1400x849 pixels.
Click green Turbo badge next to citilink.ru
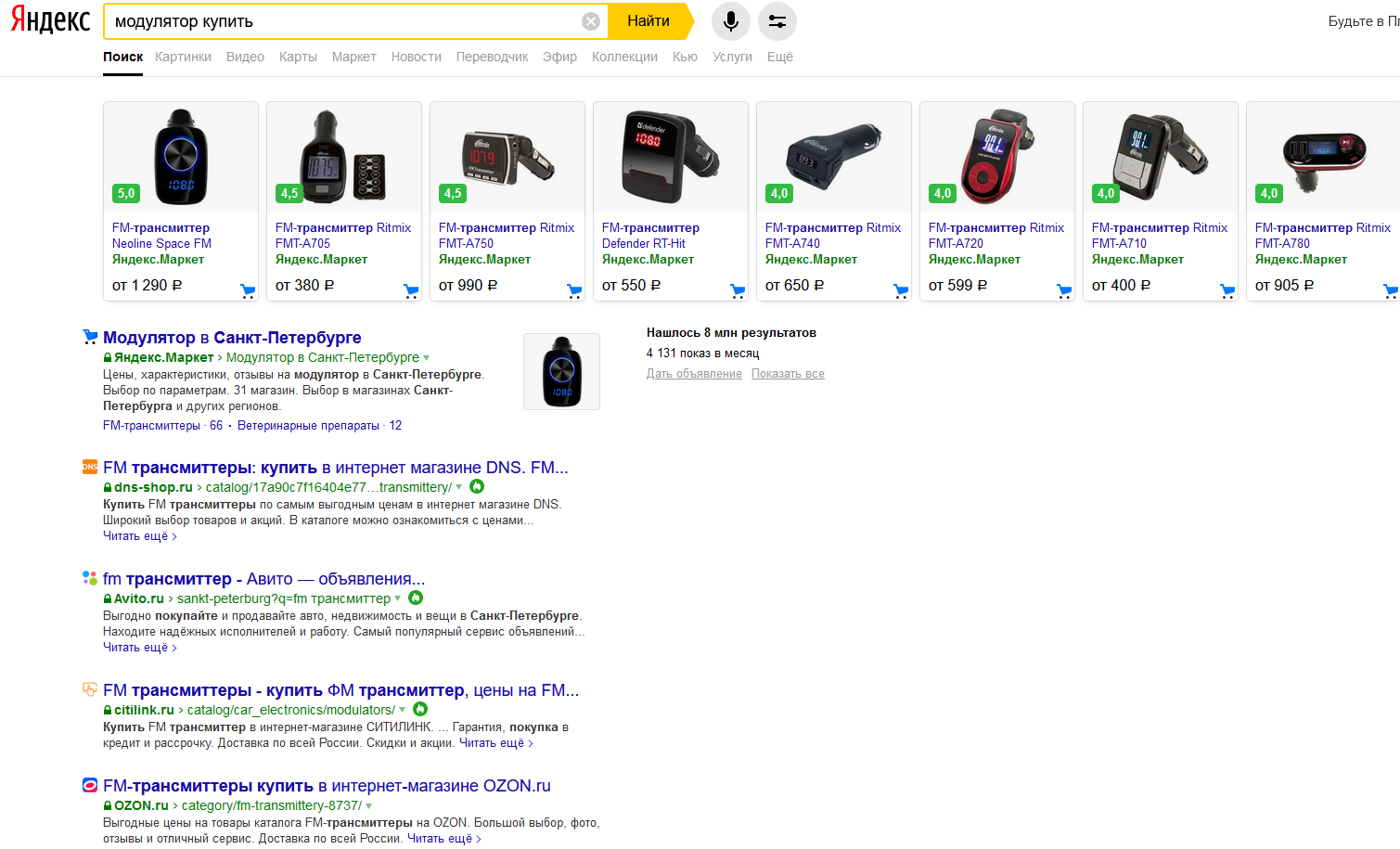(420, 709)
